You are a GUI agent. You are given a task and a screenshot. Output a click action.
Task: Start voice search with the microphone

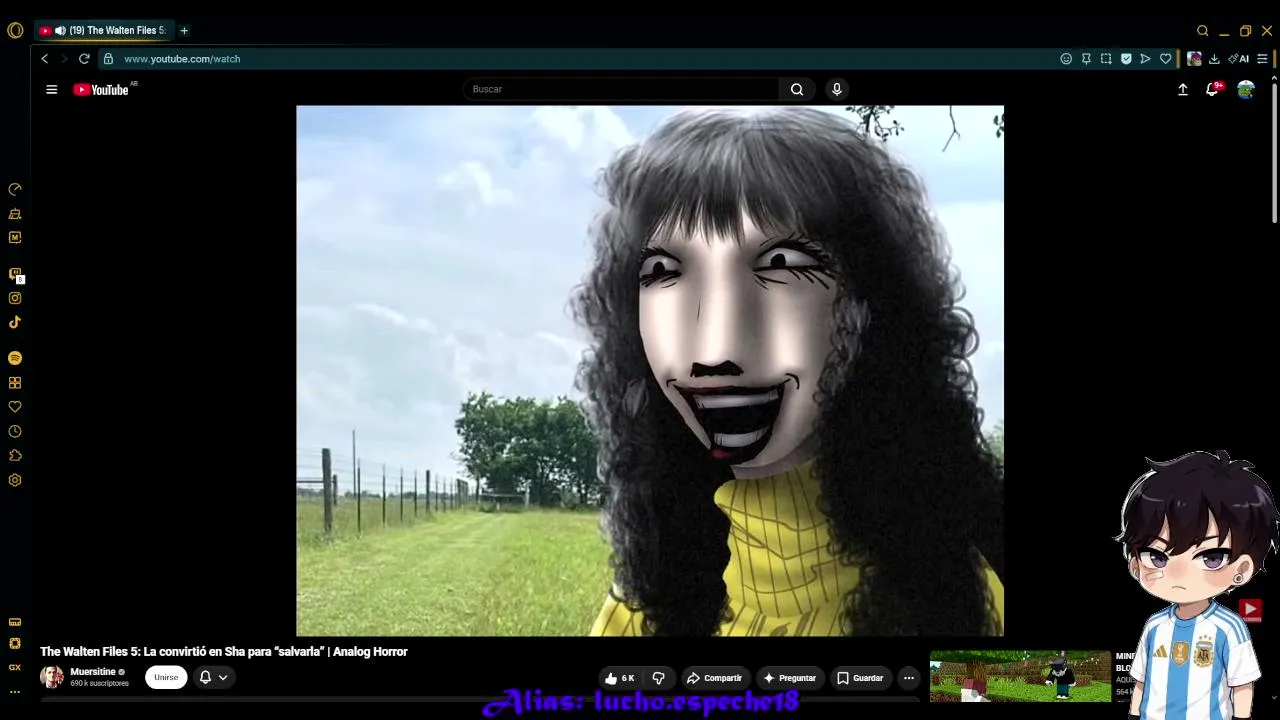837,89
